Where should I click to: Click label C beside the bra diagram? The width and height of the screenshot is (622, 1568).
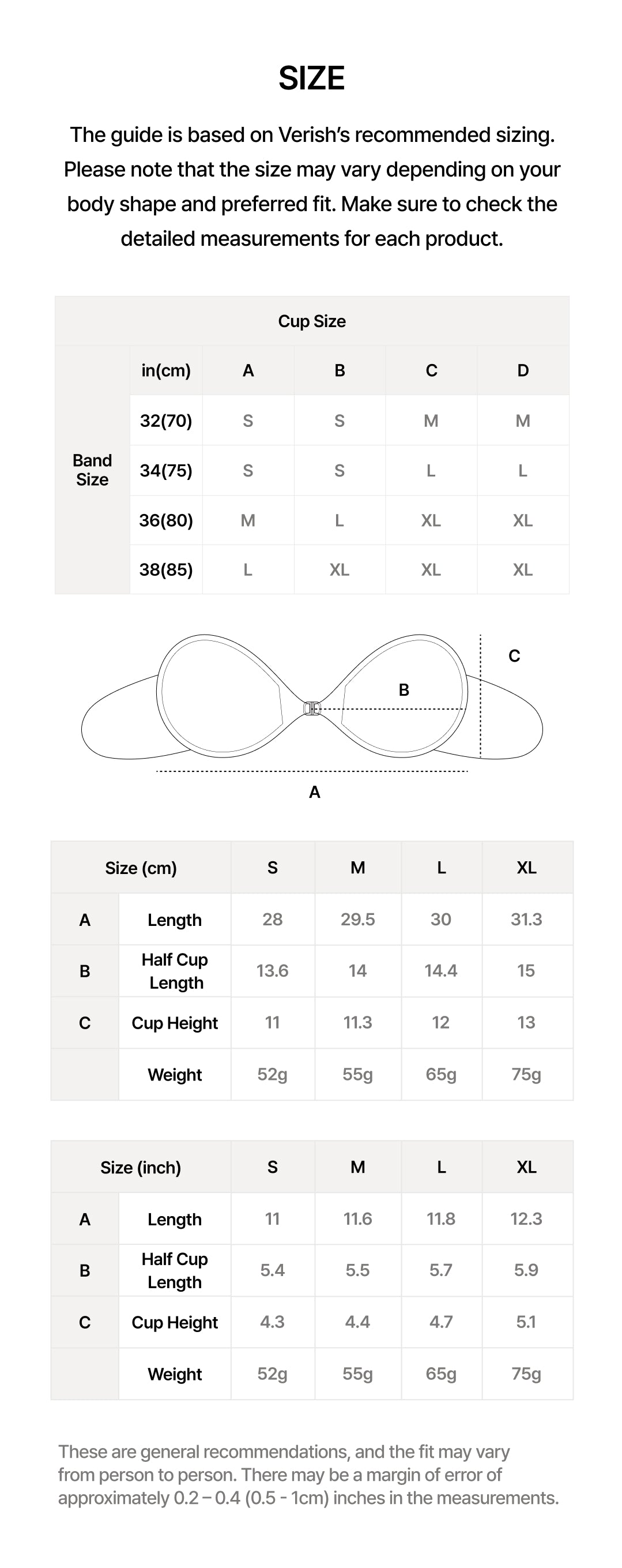pos(514,656)
